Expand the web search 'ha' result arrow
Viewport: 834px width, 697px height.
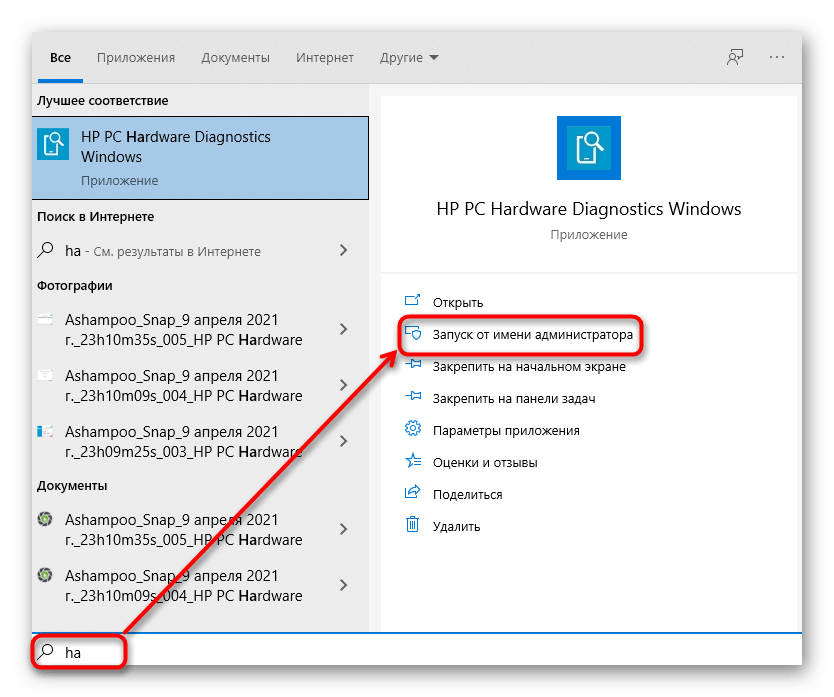[343, 251]
